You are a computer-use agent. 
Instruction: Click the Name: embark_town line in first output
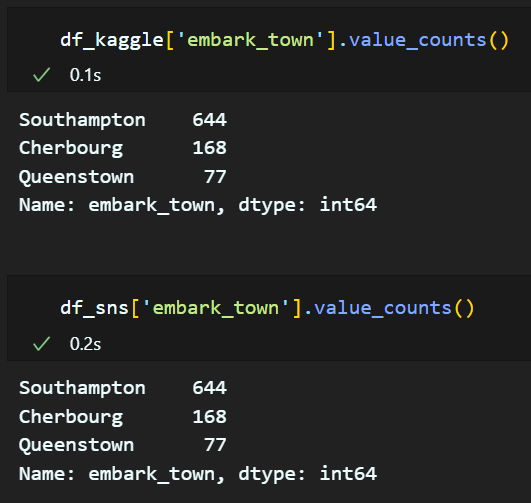198,205
